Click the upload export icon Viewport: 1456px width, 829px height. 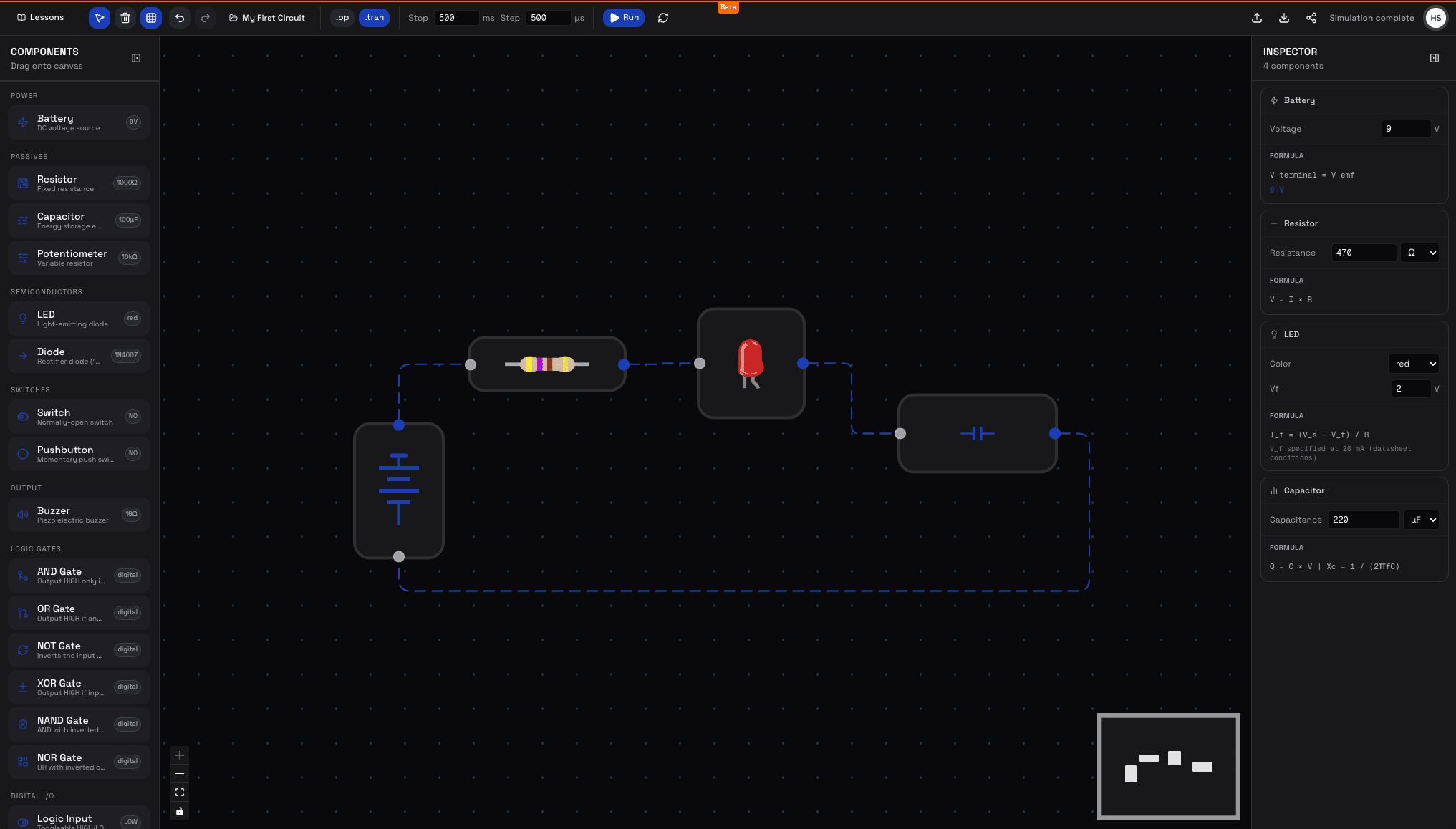(1257, 18)
